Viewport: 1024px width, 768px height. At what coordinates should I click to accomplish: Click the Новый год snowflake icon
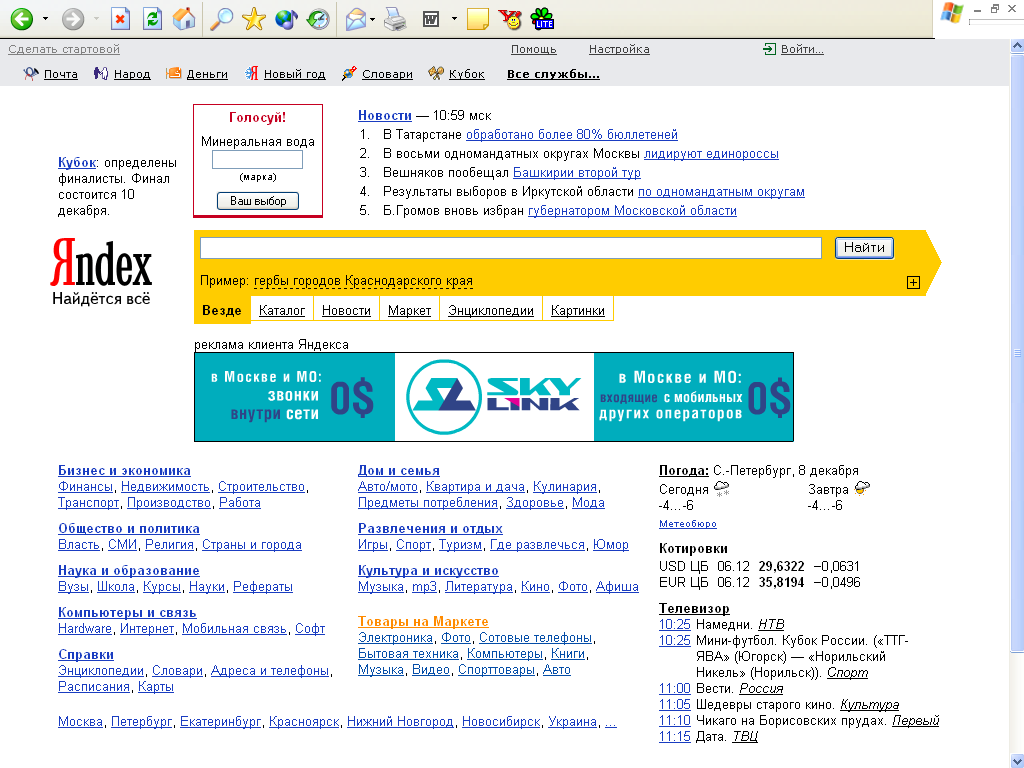click(x=251, y=74)
